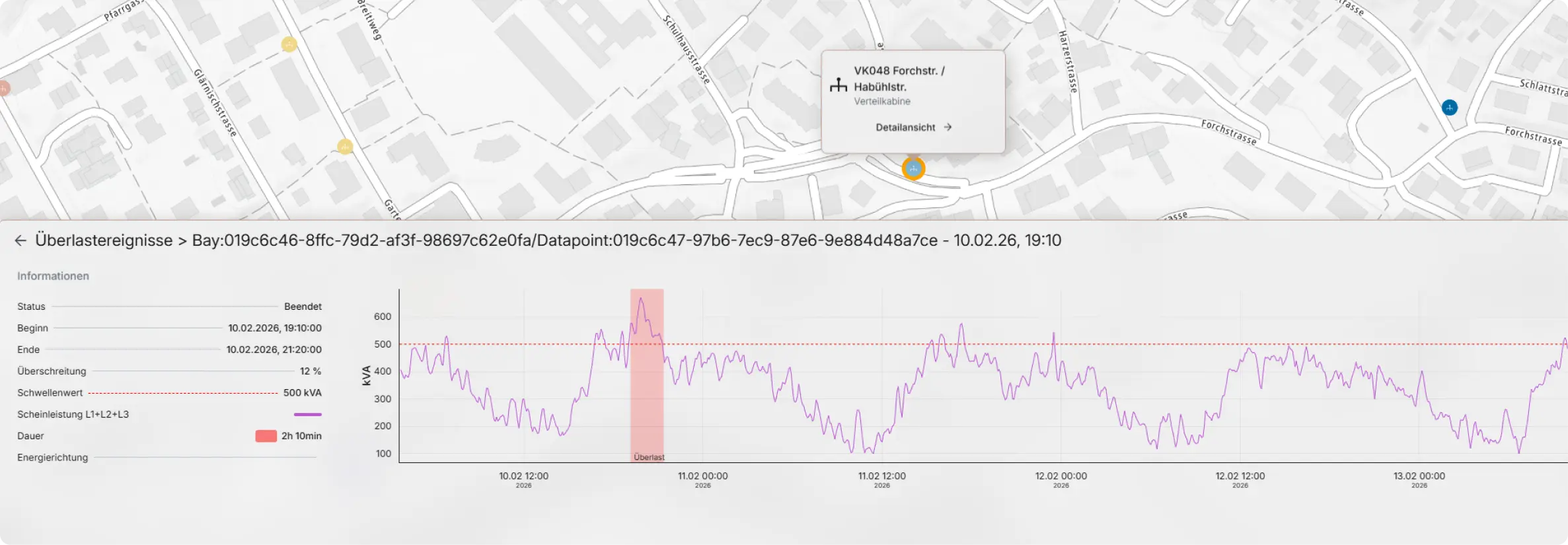Open the Überlastereignisse breadcrumb link

tap(104, 240)
